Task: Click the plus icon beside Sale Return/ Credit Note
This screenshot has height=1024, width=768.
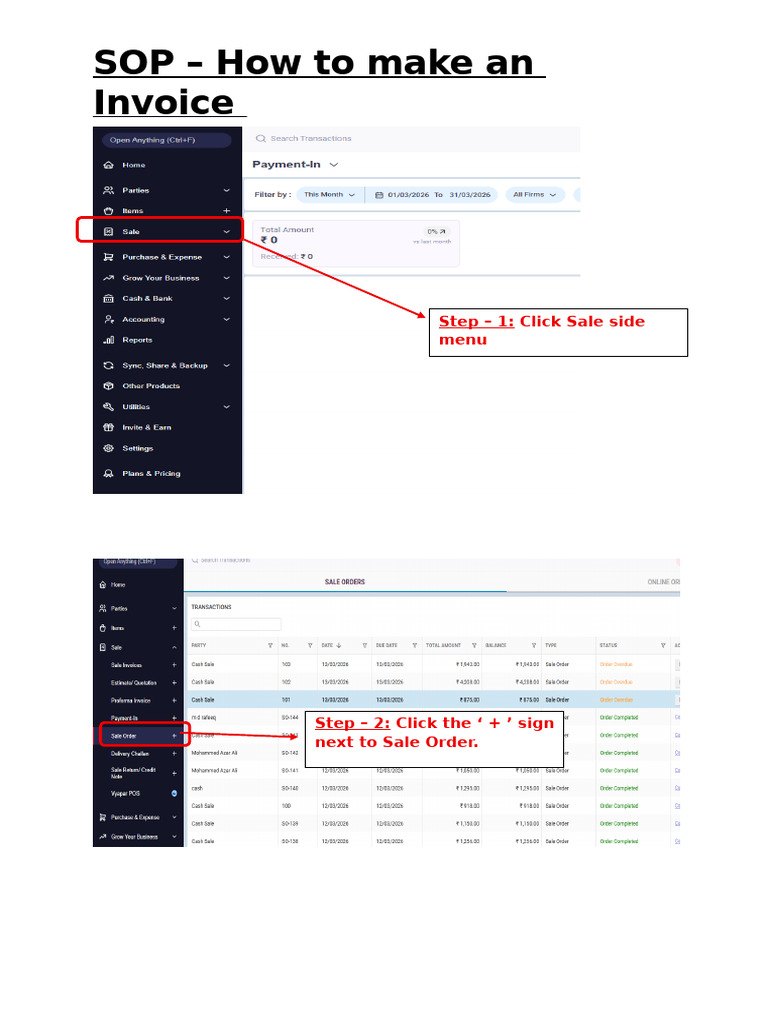Action: tap(174, 773)
